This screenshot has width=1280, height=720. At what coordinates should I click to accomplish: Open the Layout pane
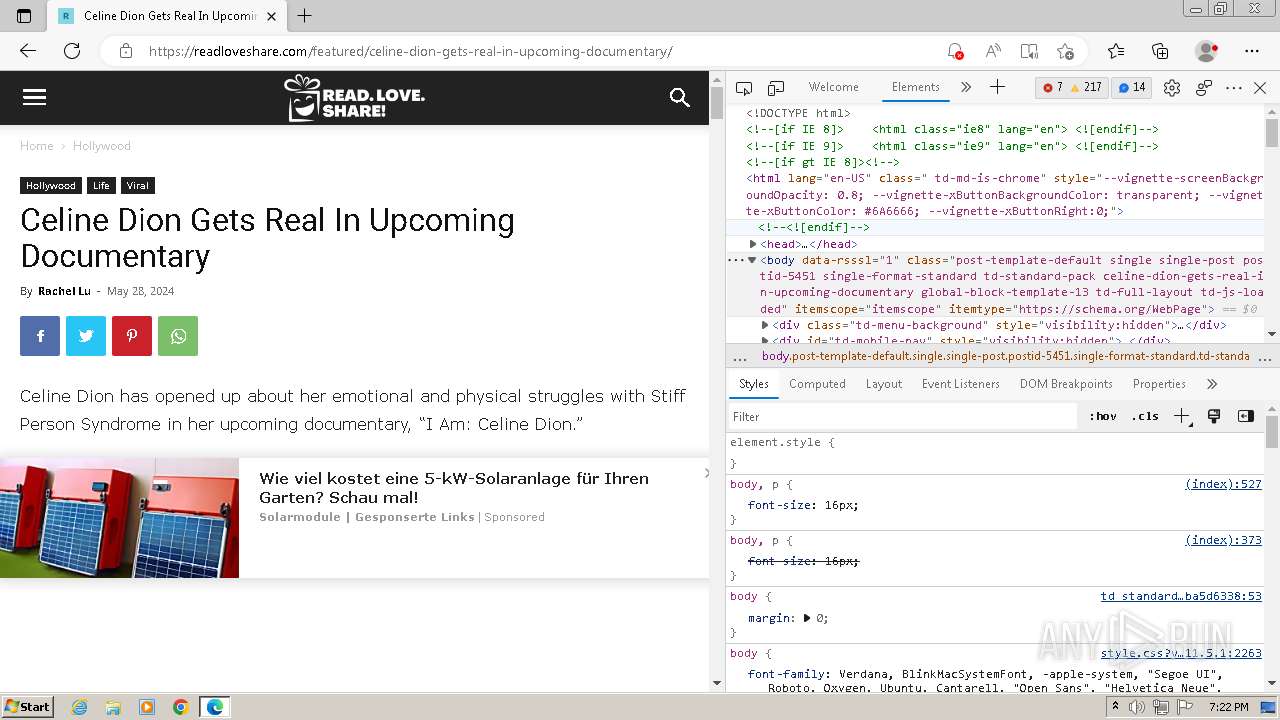[884, 384]
